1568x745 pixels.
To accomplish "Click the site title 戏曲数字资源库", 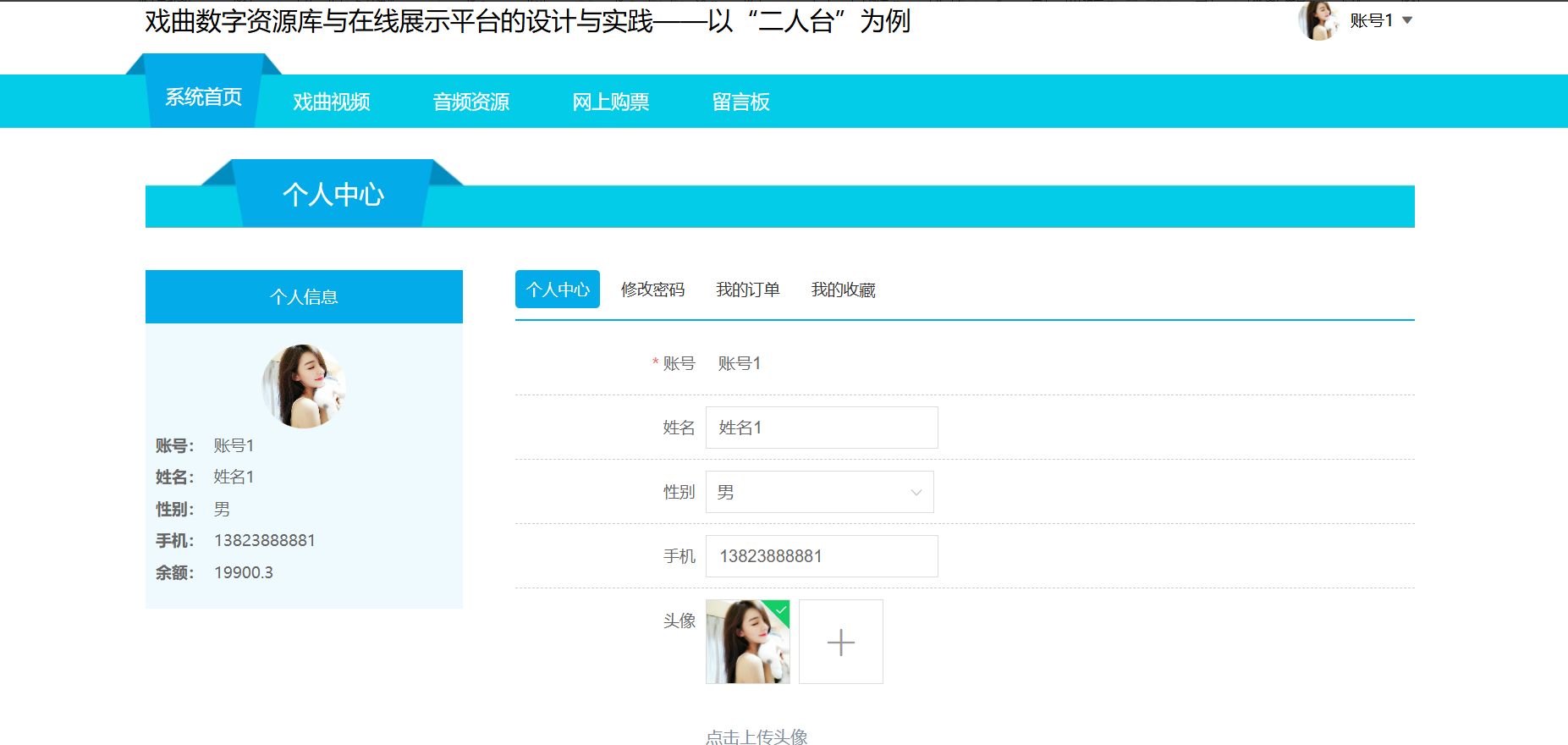I will point(527,21).
